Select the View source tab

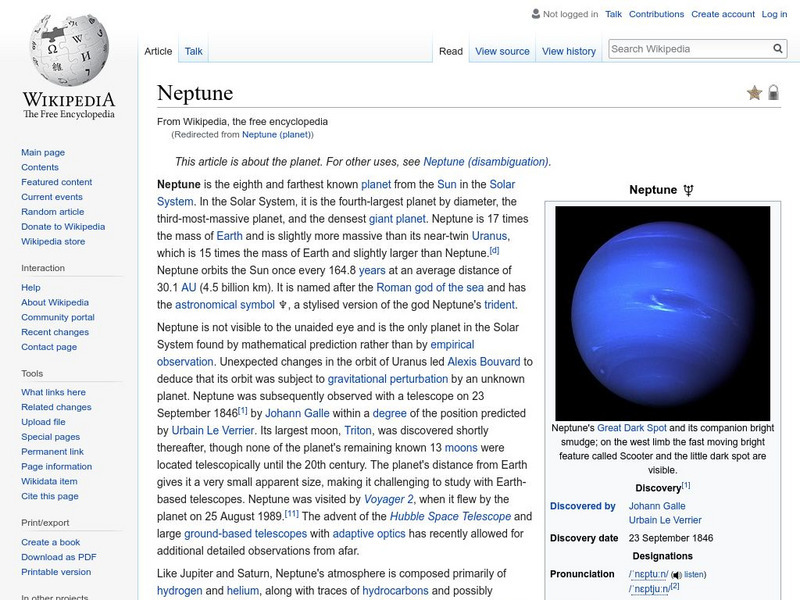501,50
